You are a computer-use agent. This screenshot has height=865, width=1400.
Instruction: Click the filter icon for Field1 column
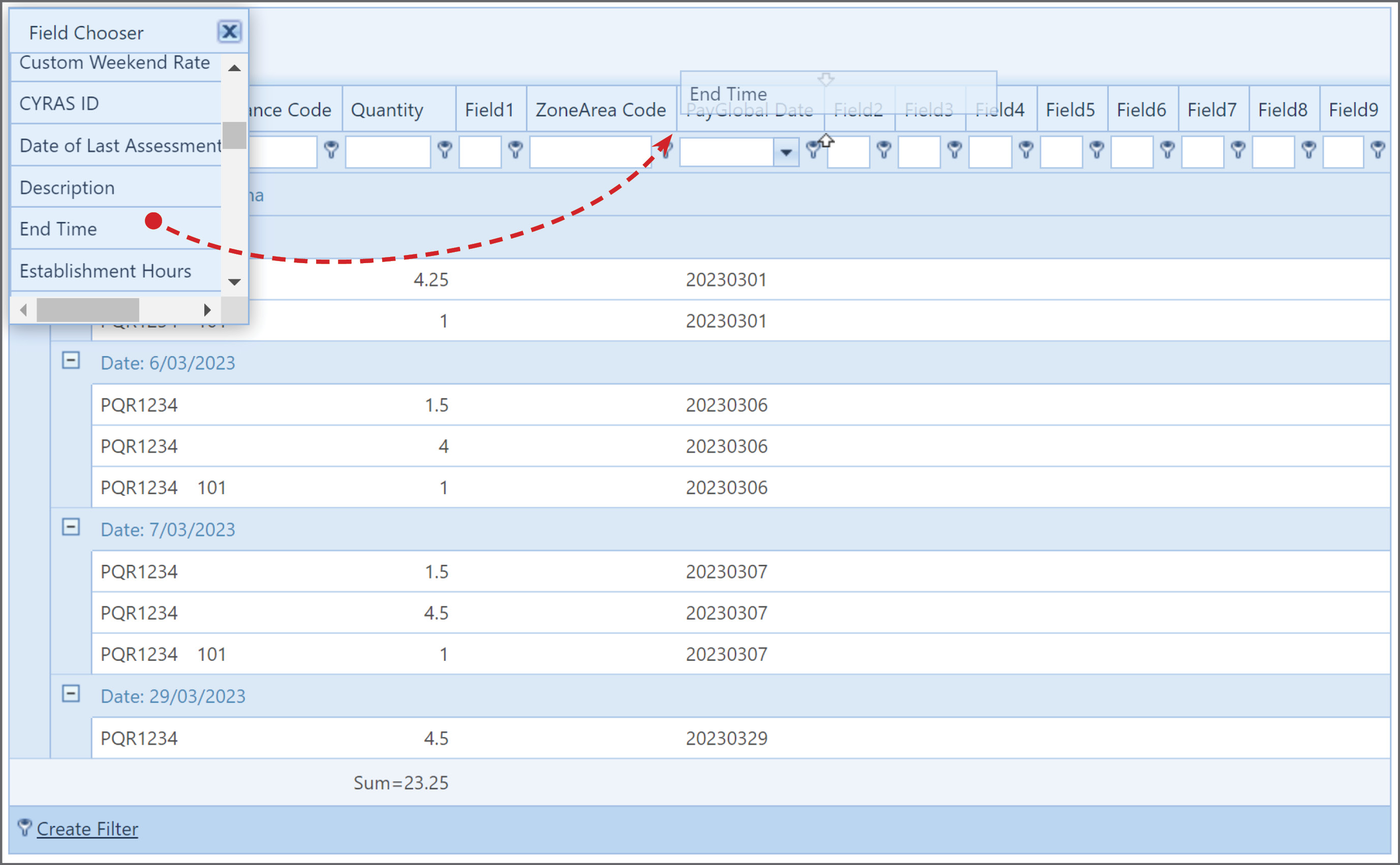tap(516, 150)
